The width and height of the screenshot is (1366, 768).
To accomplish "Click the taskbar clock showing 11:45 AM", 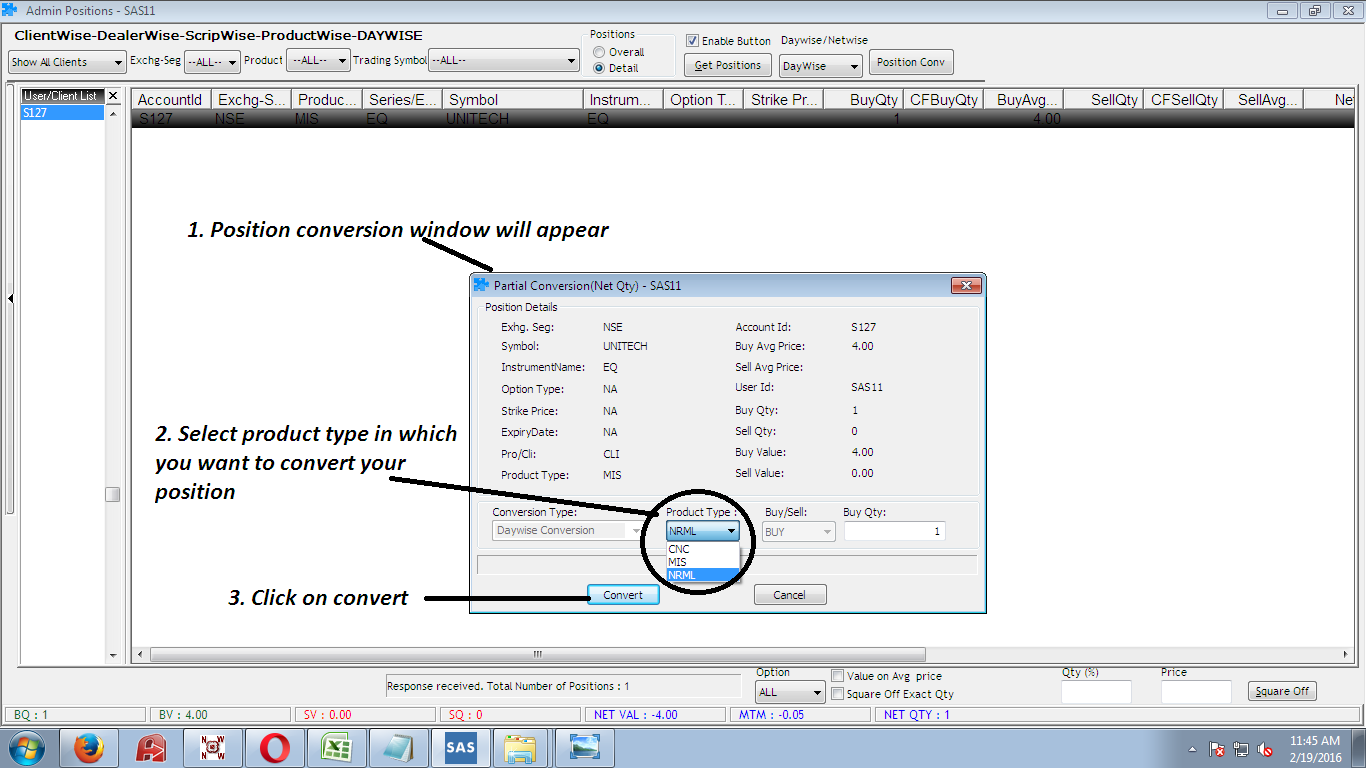I will pos(1314,741).
